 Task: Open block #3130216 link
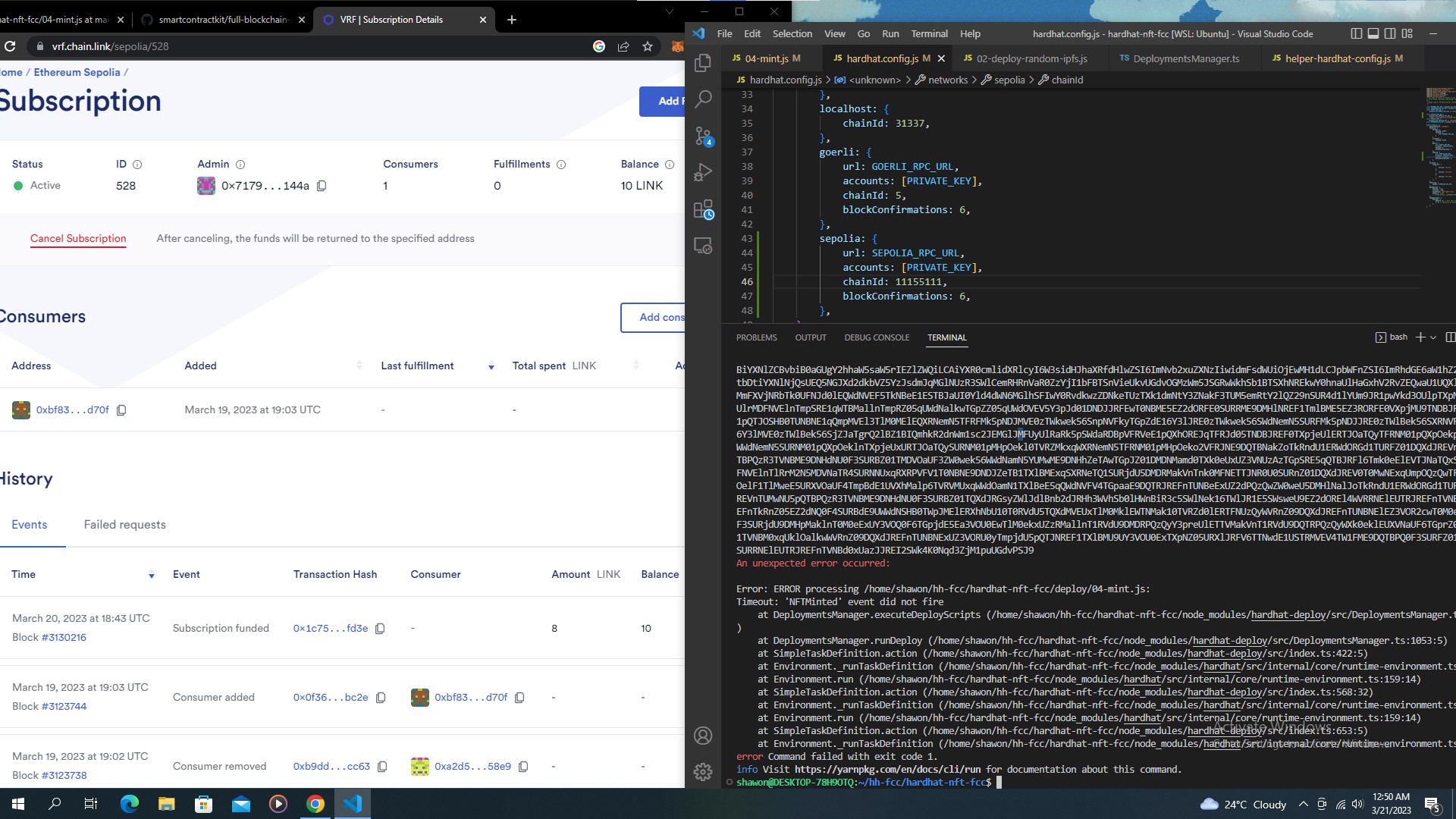(64, 637)
